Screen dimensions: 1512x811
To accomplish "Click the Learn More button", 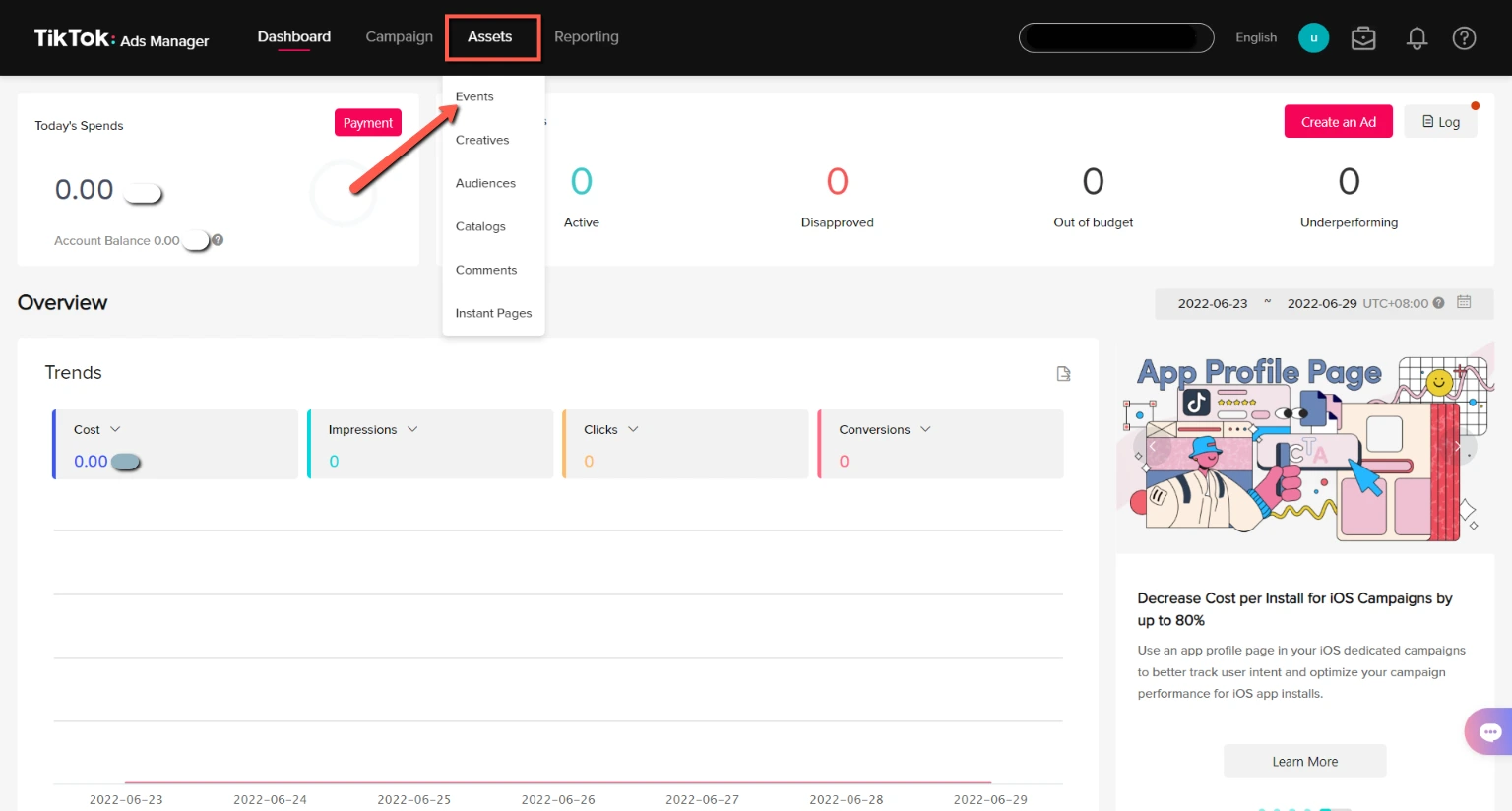I will pyautogui.click(x=1304, y=762).
